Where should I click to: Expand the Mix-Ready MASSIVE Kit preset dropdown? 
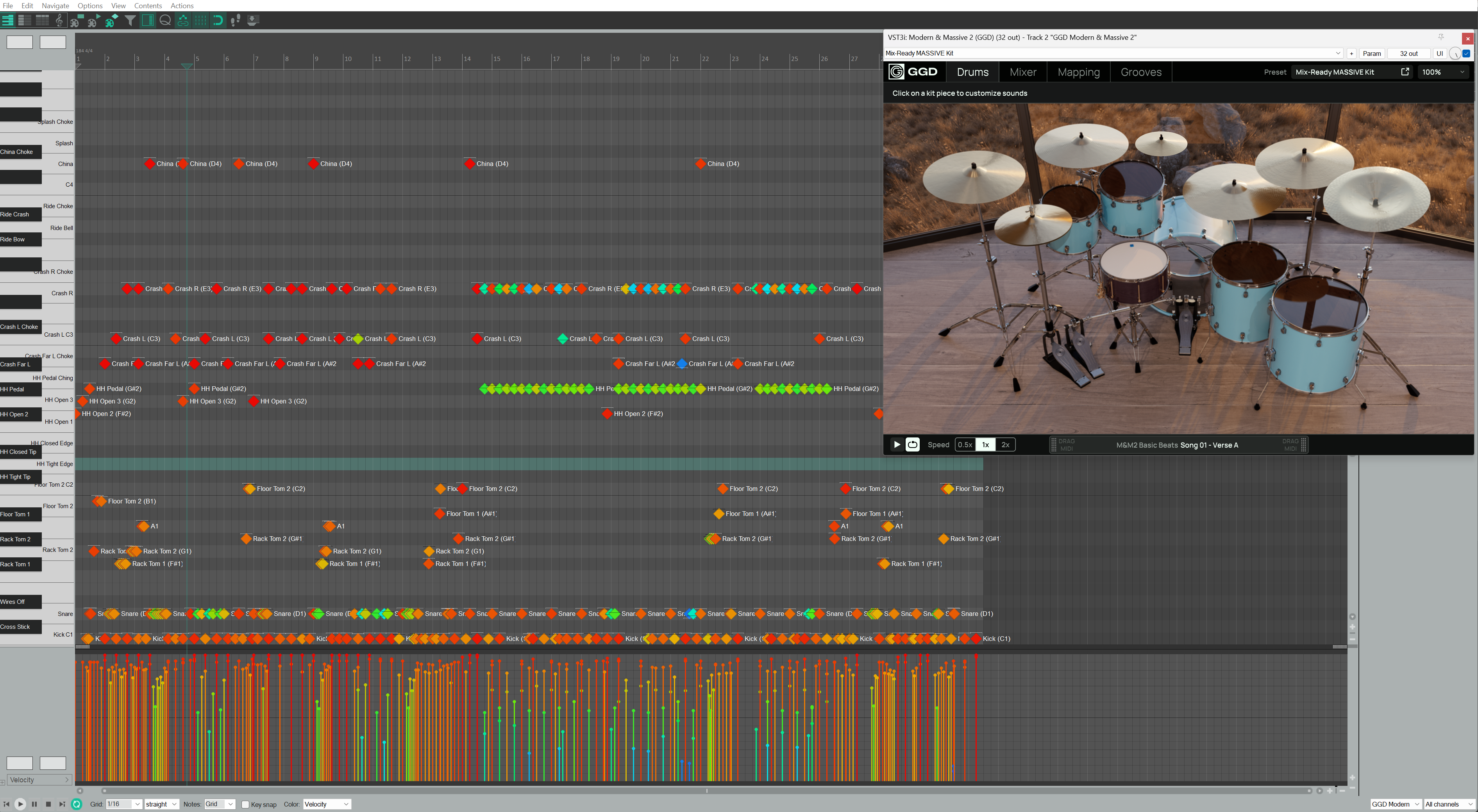[x=1338, y=54]
